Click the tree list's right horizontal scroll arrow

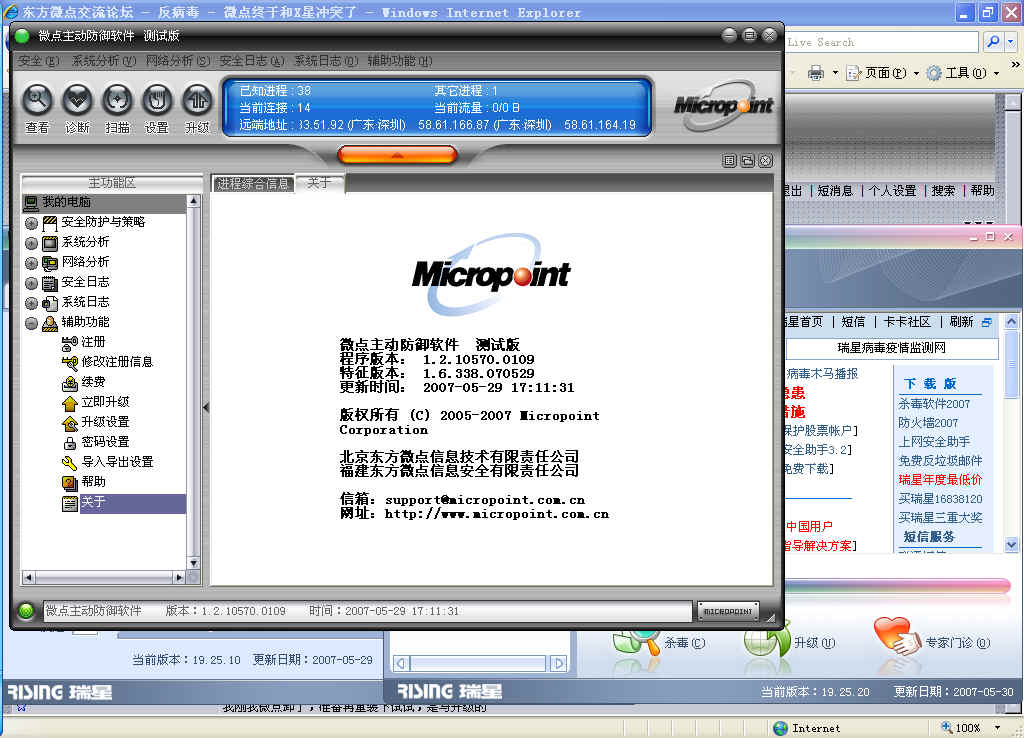point(179,577)
